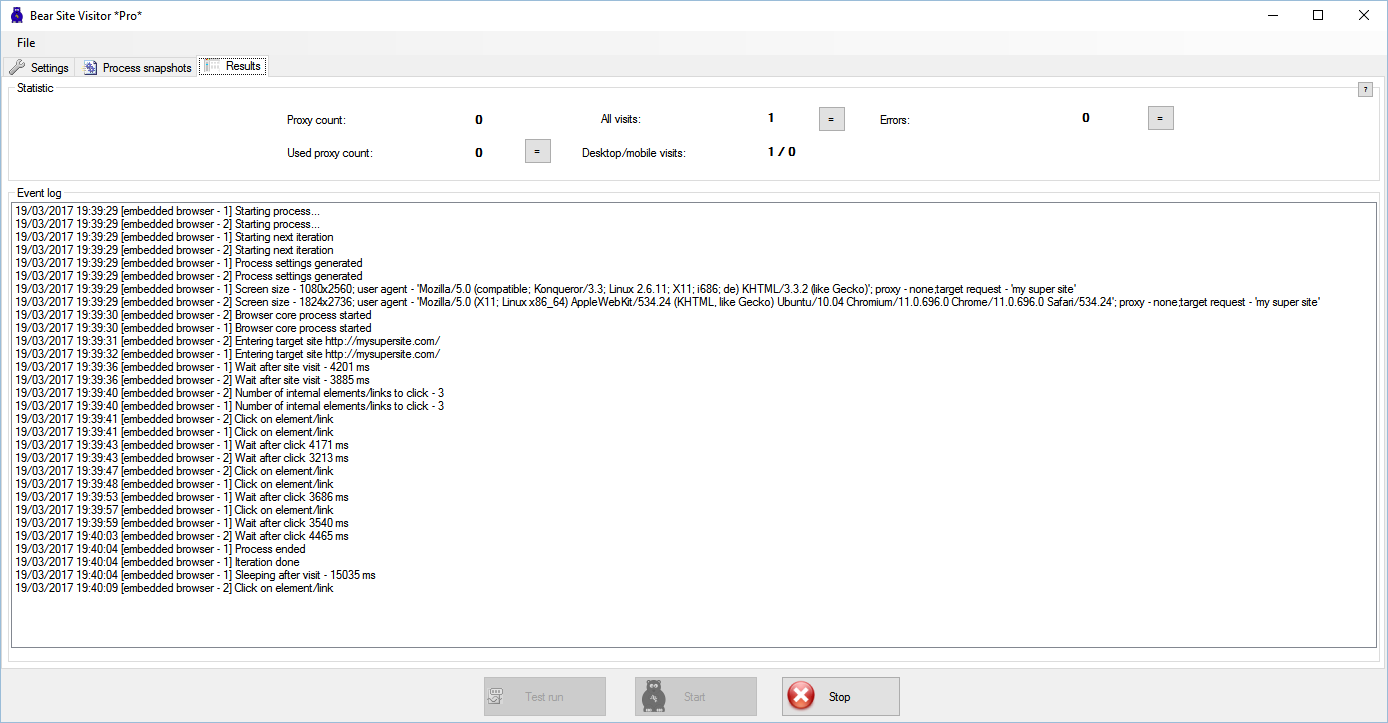Click the Bear Site Visitor app icon
1388x723 pixels.
(17, 15)
